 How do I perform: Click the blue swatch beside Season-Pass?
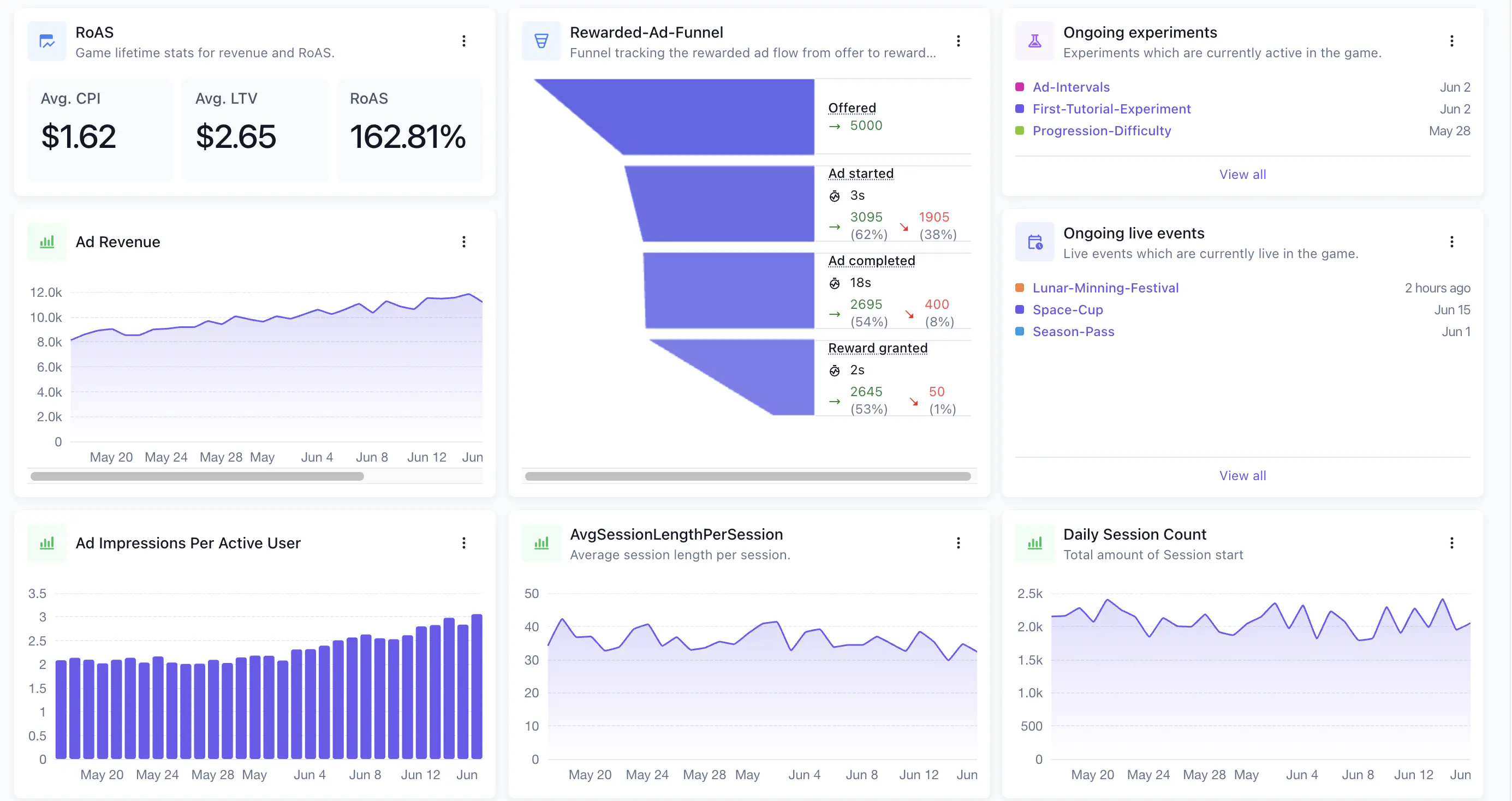coord(1020,332)
